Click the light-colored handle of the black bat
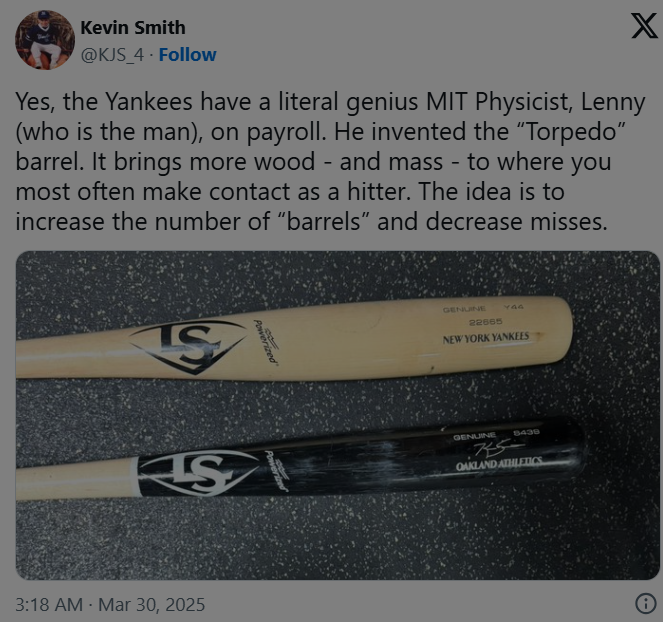663x622 pixels. tap(77, 479)
